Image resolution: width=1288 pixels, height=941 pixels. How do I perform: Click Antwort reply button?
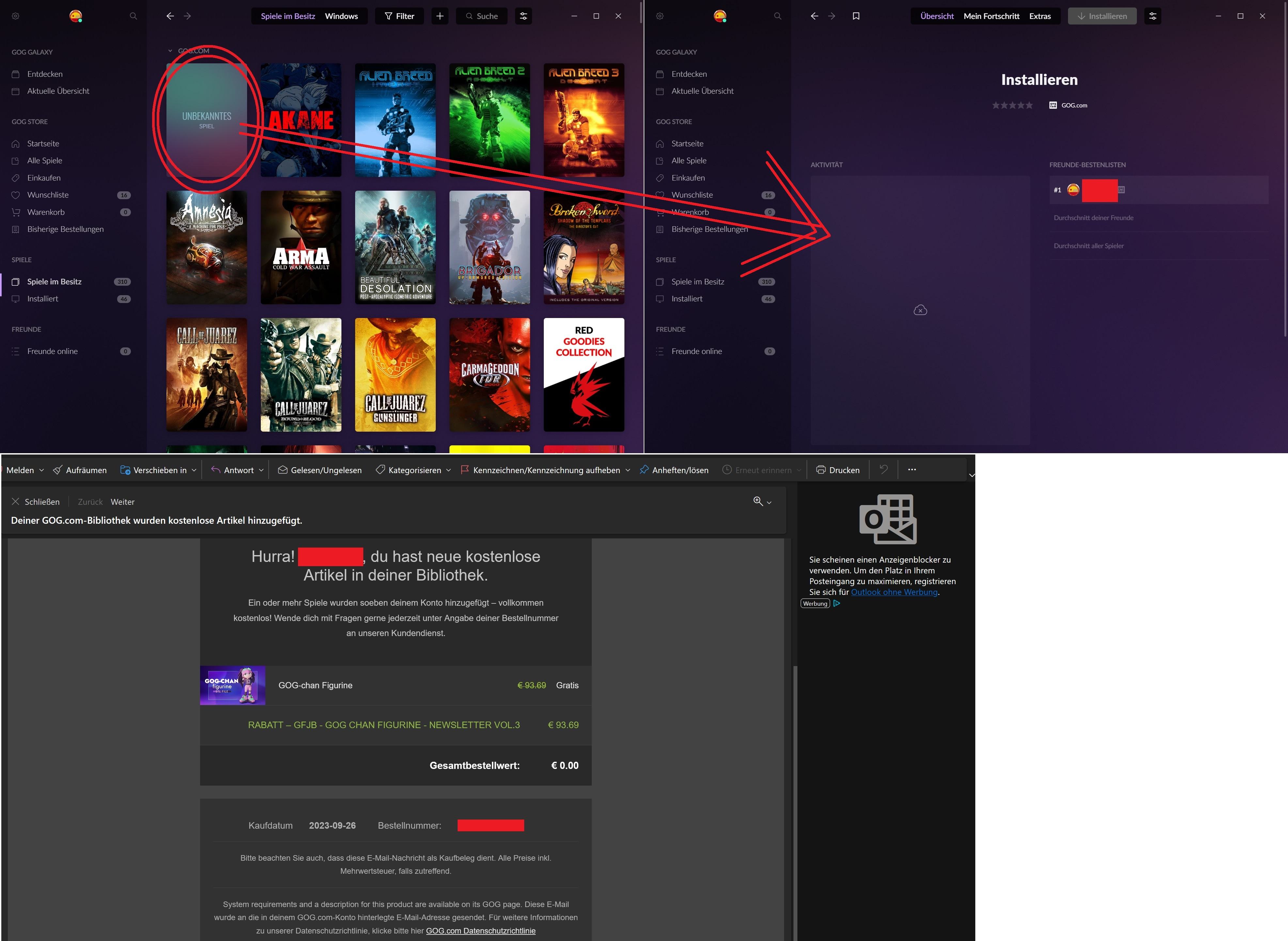(232, 470)
